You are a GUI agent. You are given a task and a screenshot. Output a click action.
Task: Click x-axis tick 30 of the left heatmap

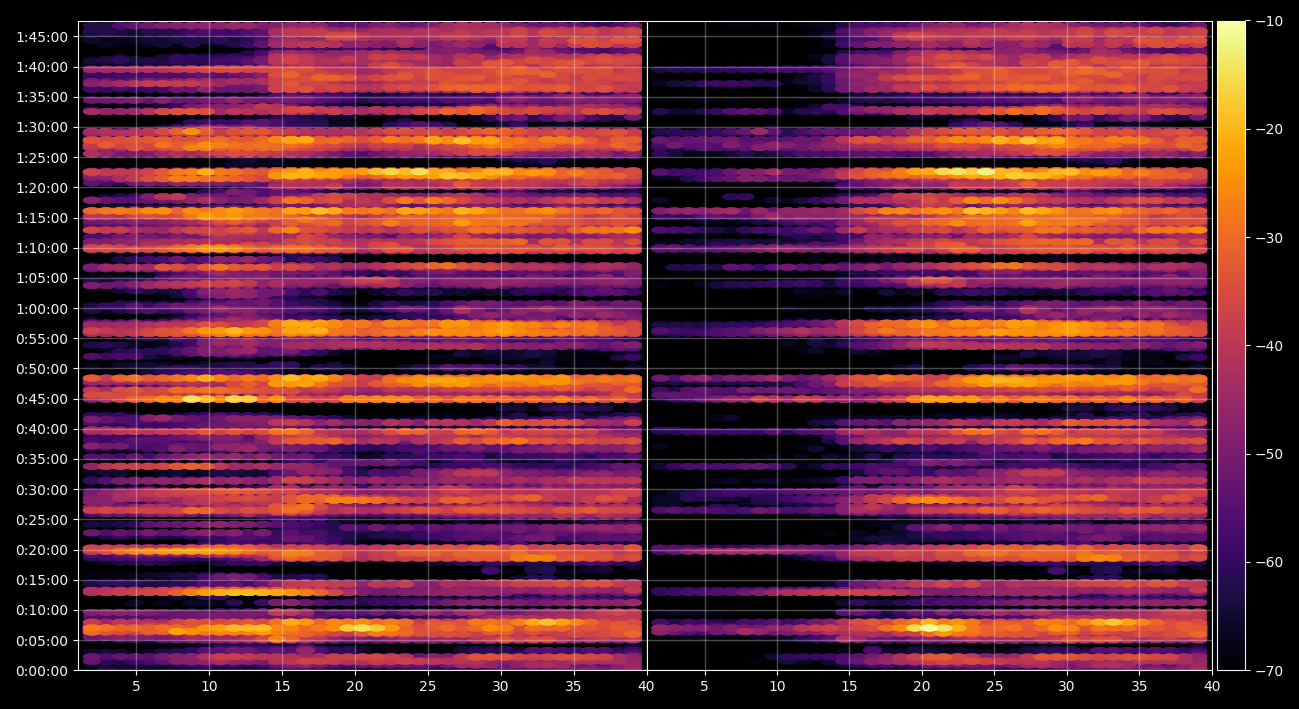click(501, 687)
